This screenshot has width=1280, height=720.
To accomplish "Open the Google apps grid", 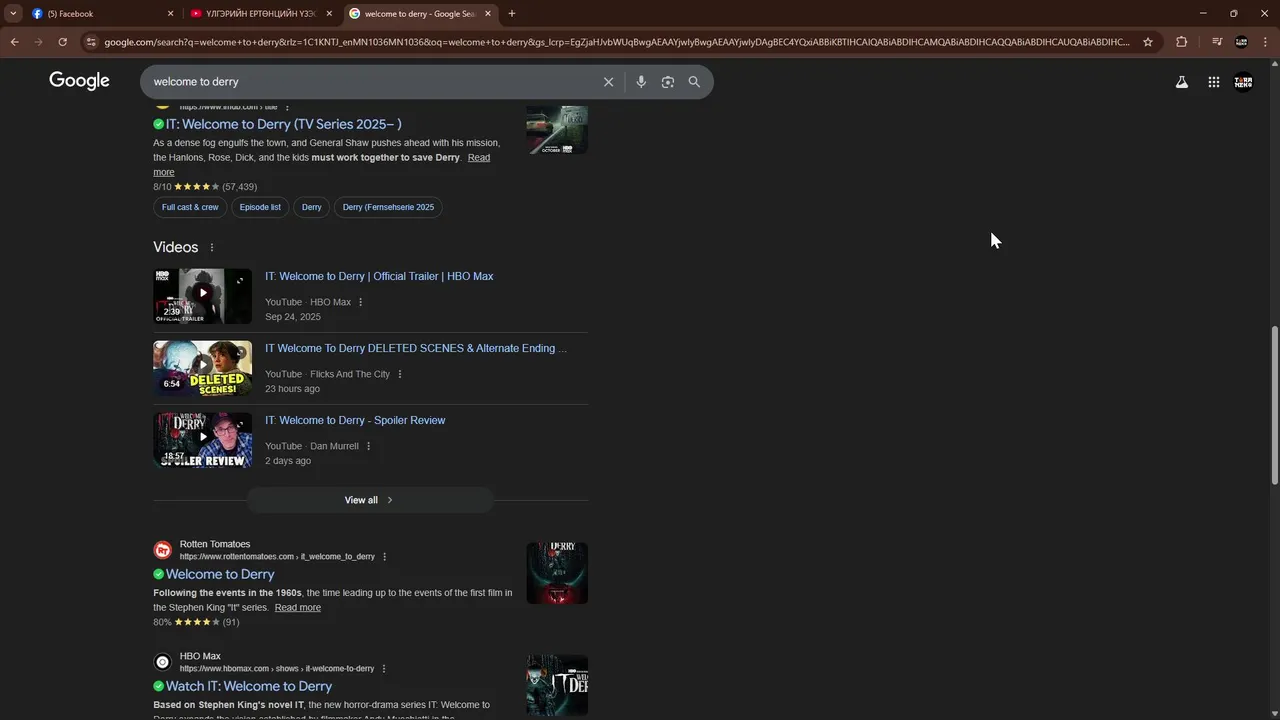I will coord(1214,82).
